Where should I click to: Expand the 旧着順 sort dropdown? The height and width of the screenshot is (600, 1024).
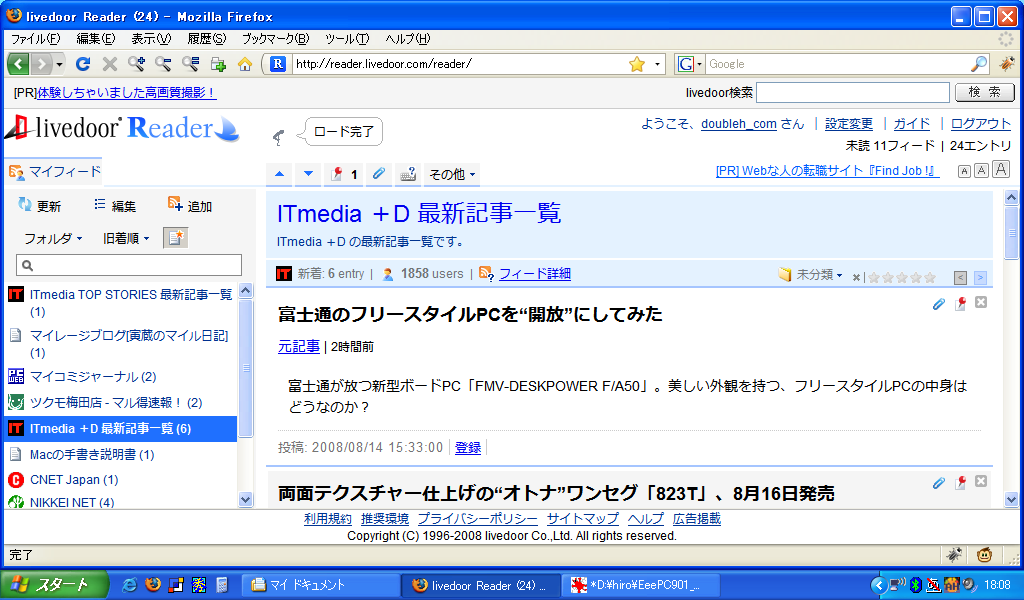[x=126, y=238]
